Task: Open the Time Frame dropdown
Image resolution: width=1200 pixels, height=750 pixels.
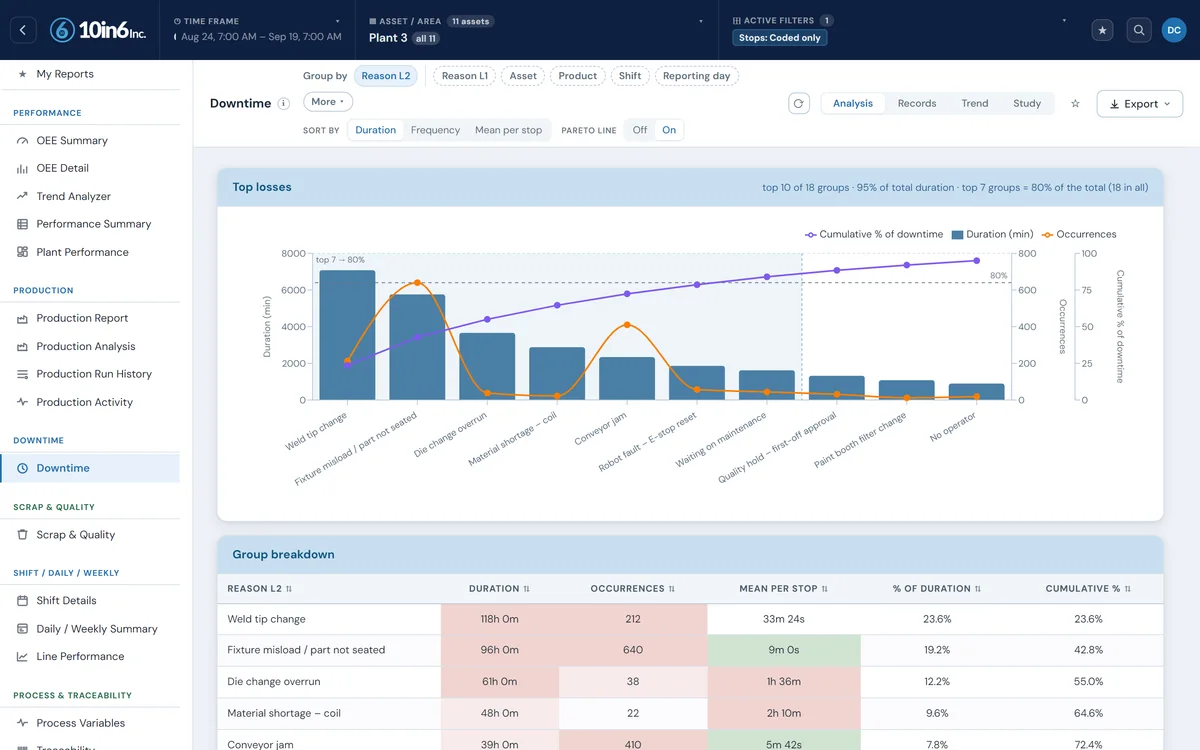Action: pos(257,30)
